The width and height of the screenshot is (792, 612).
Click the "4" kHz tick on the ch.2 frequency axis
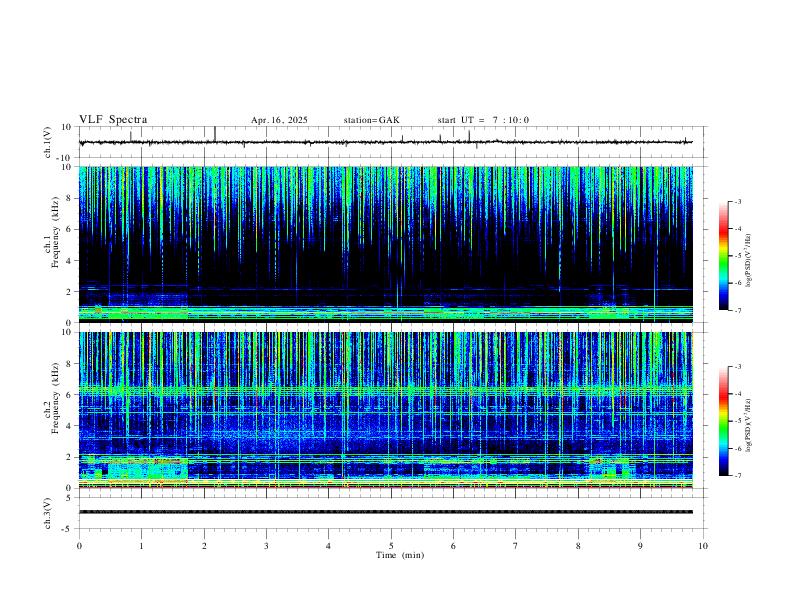click(x=70, y=426)
